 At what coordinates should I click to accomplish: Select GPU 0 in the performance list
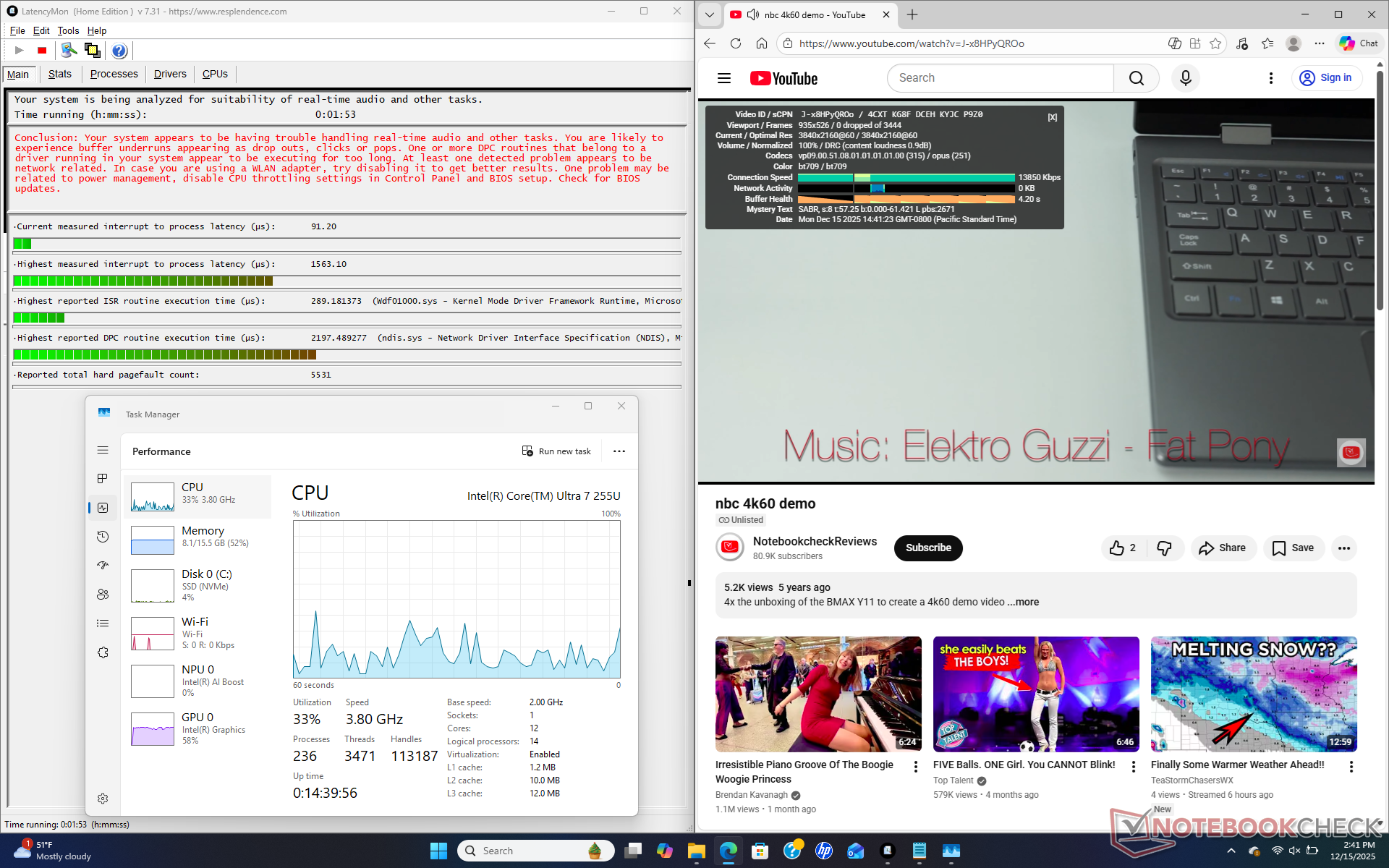point(197,728)
